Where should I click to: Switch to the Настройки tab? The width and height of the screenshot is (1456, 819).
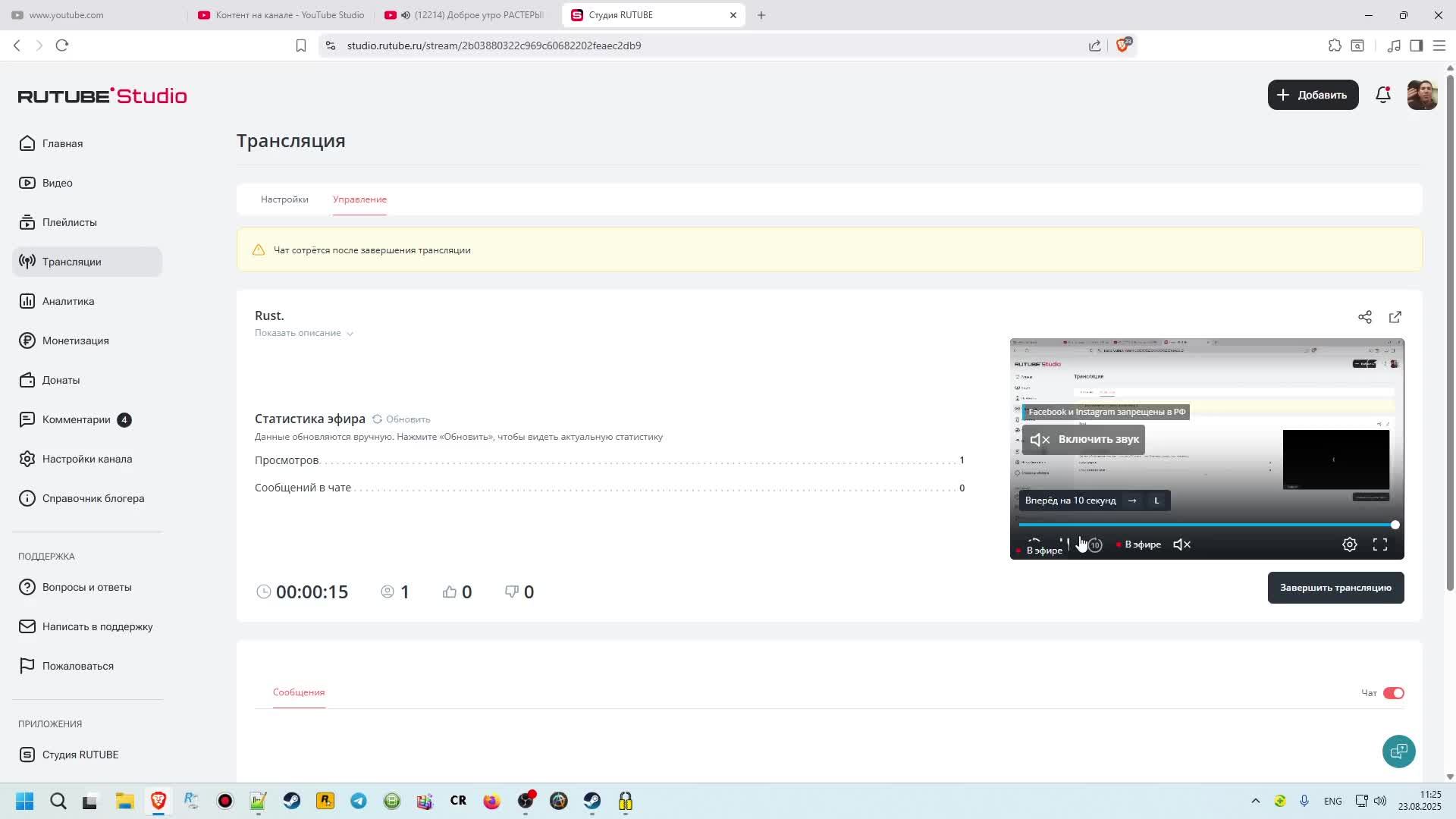pos(284,199)
